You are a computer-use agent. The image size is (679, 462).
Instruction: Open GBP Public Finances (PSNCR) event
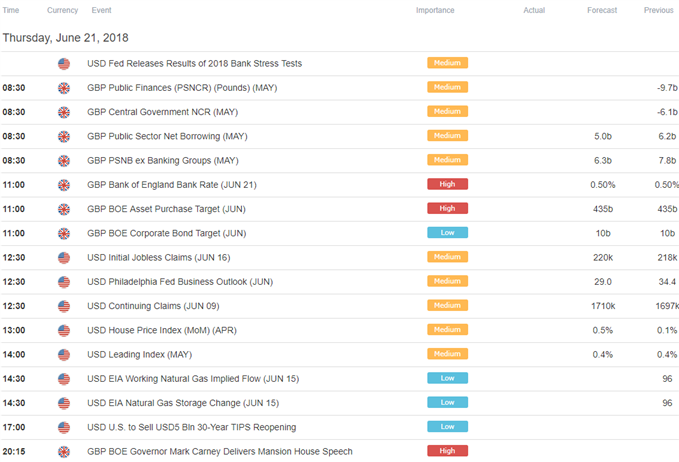[182, 88]
